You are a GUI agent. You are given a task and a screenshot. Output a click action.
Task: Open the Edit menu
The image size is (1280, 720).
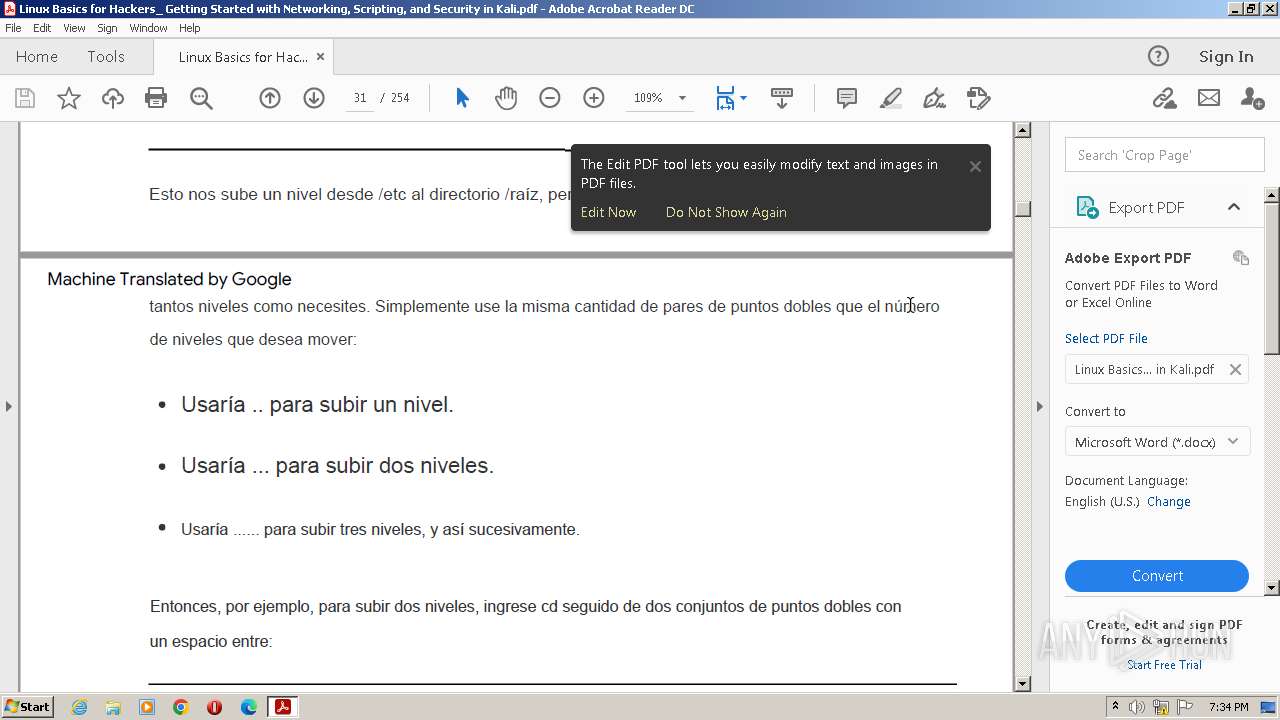coord(42,28)
